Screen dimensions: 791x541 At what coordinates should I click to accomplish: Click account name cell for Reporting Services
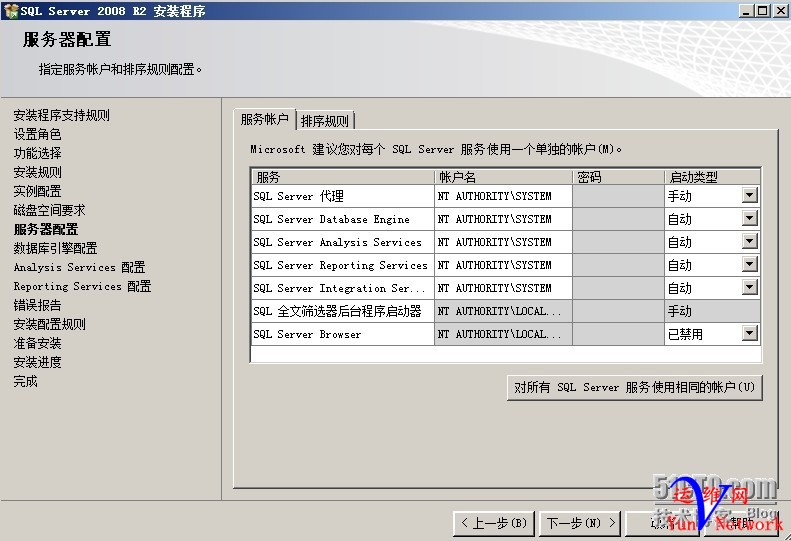point(503,265)
